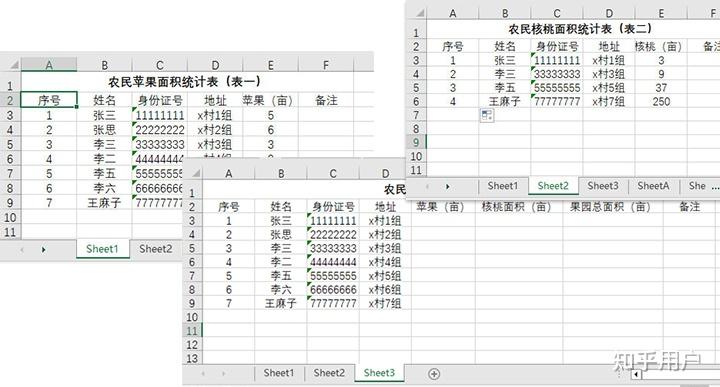Click title 农民苹果面积统计表（表一）
This screenshot has height=387, width=720.
pyautogui.click(x=185, y=82)
